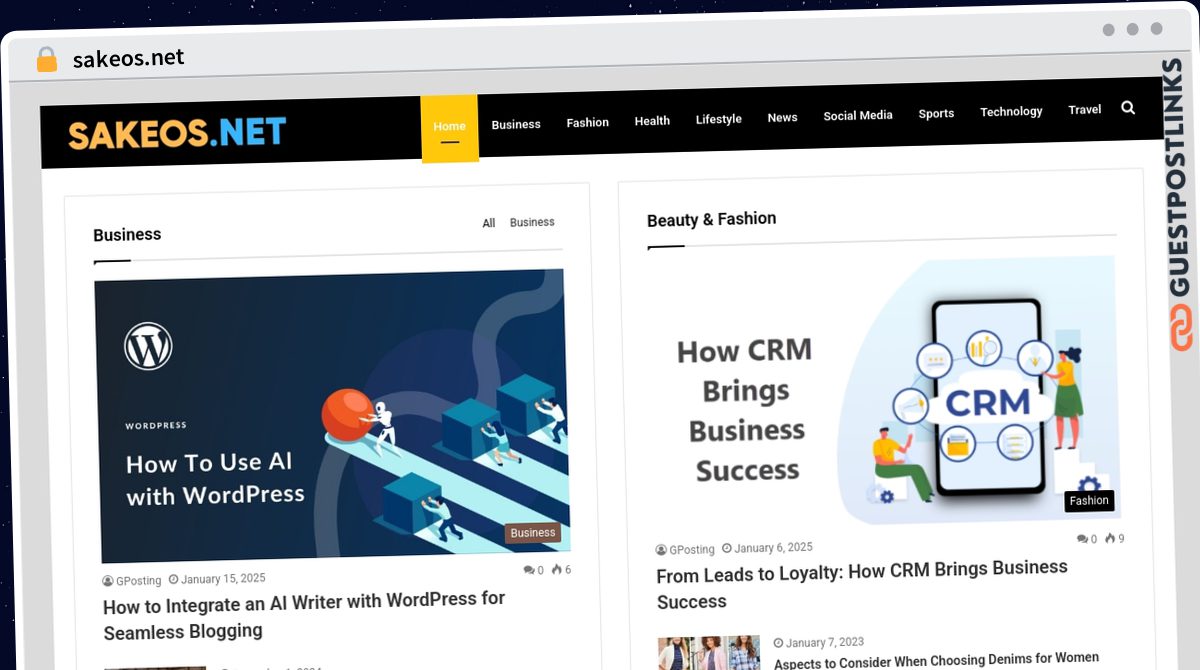Viewport: 1200px width, 670px height.
Task: Click comments icon on AI Writer post
Action: pyautogui.click(x=528, y=570)
